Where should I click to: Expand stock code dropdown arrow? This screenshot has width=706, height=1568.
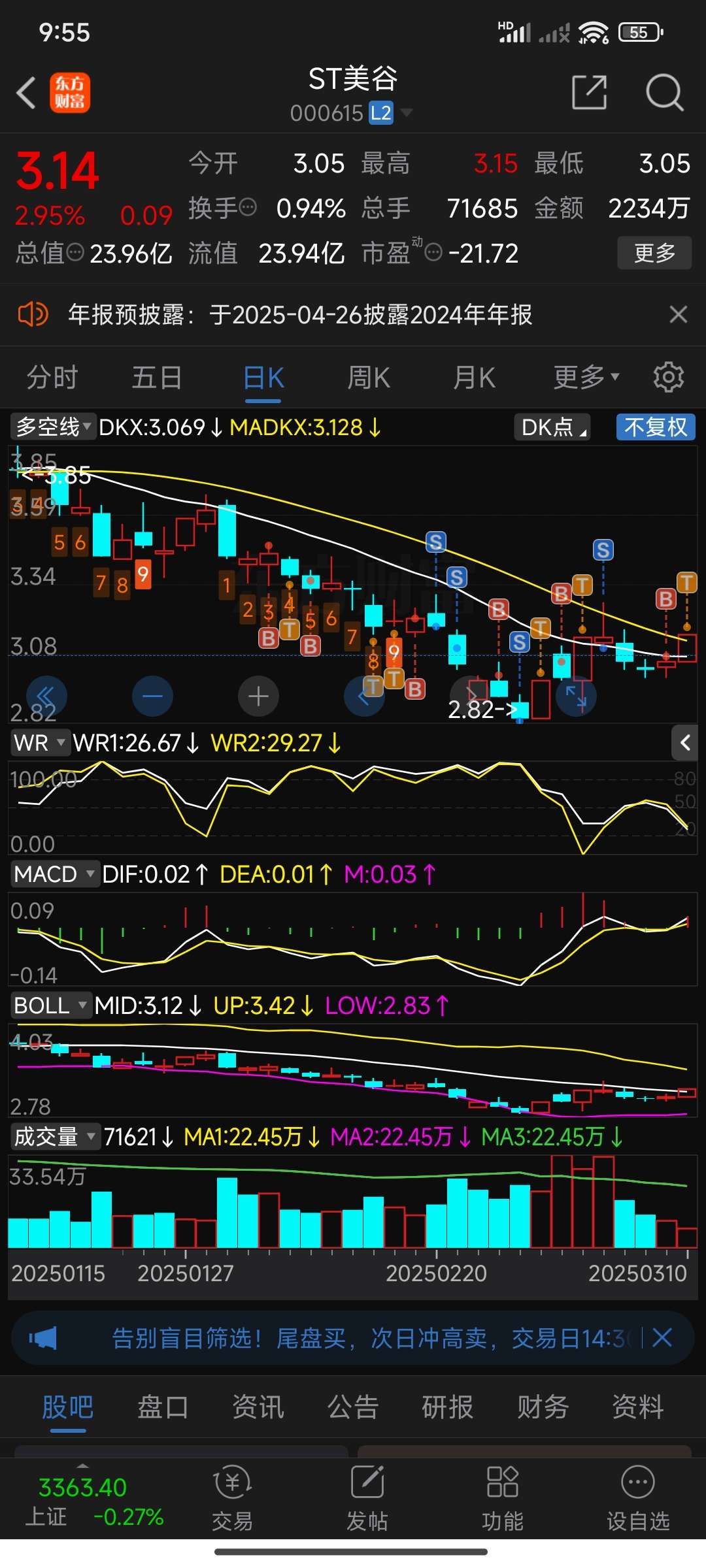point(406,113)
